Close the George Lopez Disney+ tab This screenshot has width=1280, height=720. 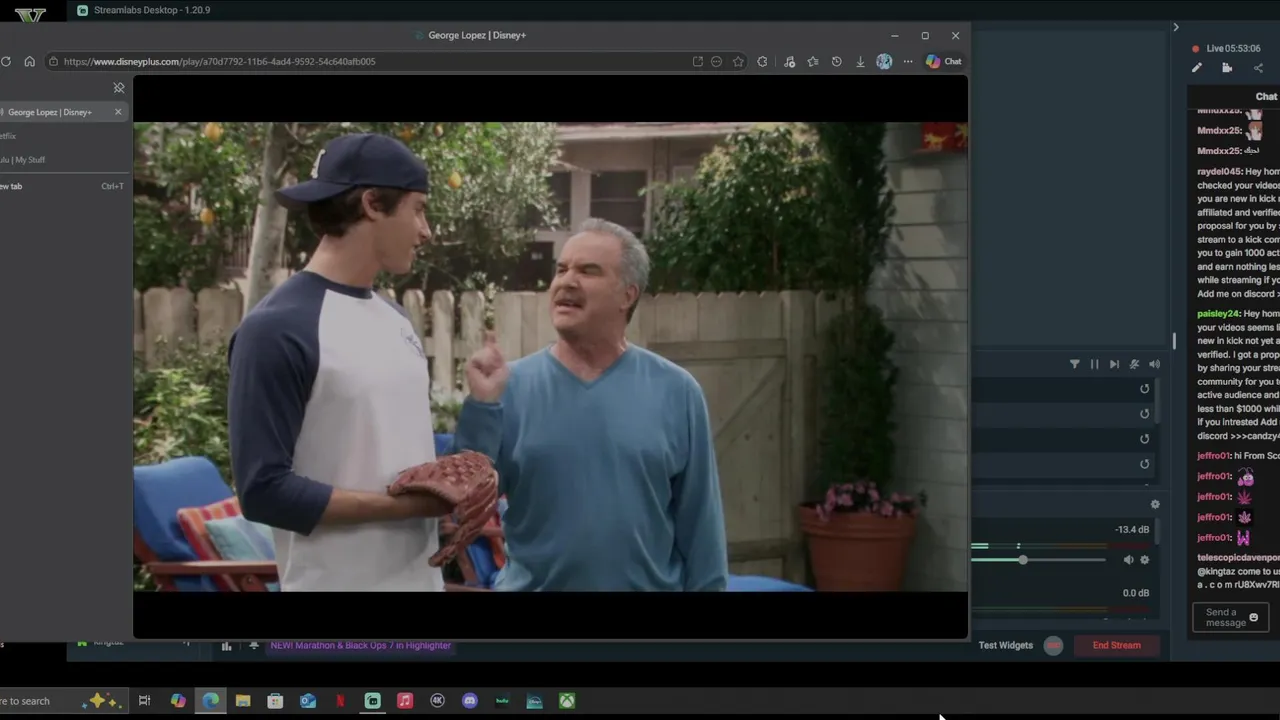pyautogui.click(x=118, y=112)
